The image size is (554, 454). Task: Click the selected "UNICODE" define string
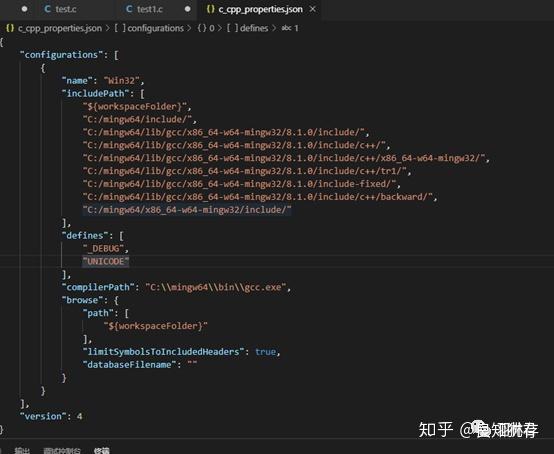pos(106,261)
